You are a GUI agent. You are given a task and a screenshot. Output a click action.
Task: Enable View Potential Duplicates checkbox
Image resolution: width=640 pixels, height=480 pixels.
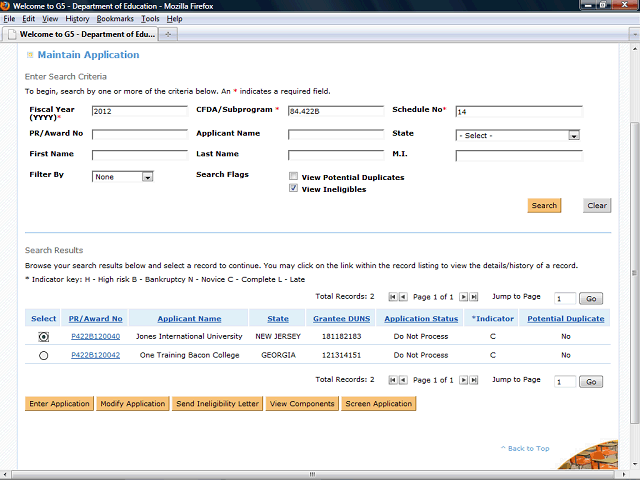[x=293, y=177]
